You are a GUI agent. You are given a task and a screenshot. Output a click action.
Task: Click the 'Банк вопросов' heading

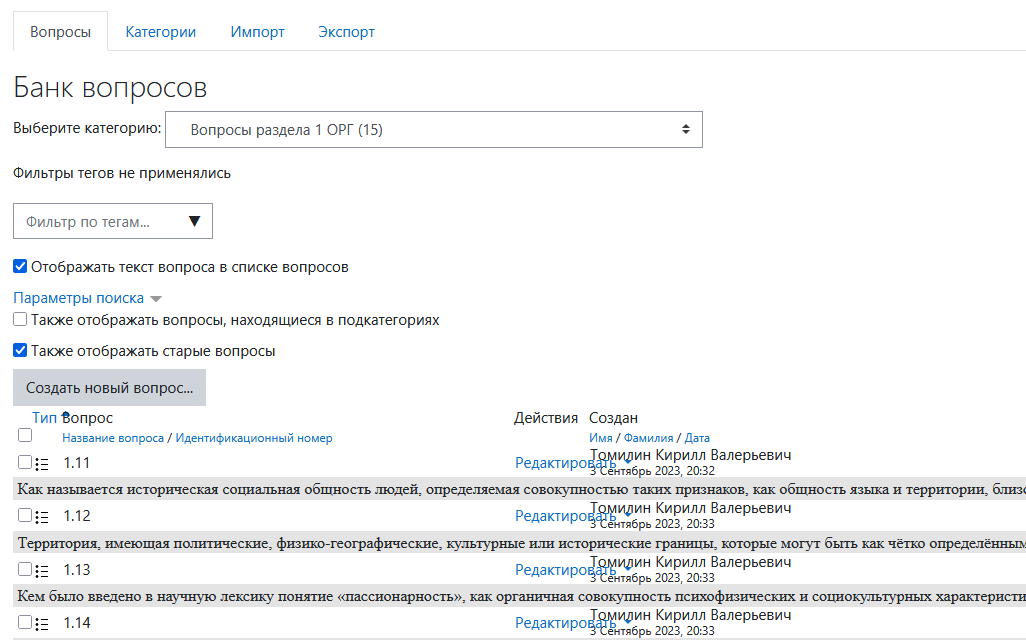(x=110, y=87)
